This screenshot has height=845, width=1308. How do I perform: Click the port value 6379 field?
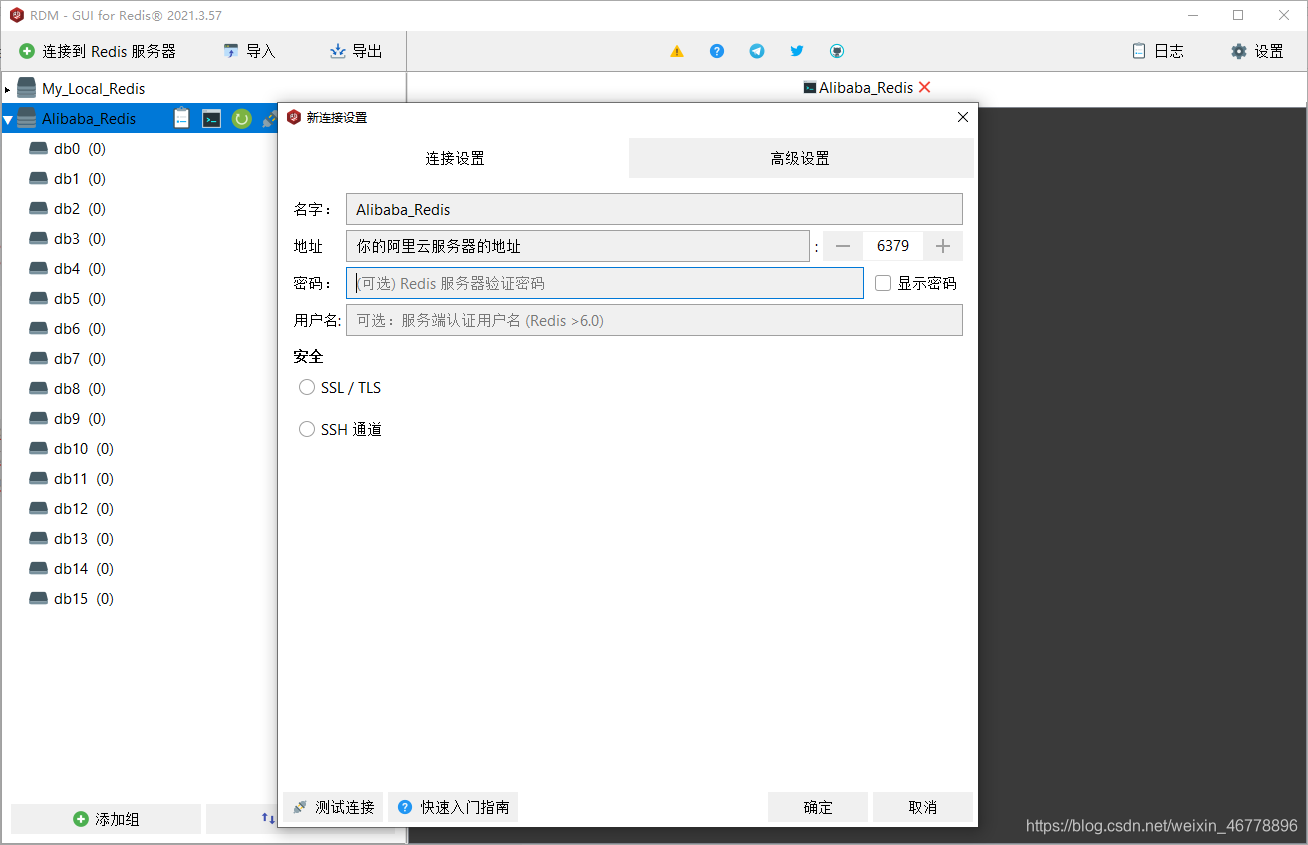coord(893,246)
